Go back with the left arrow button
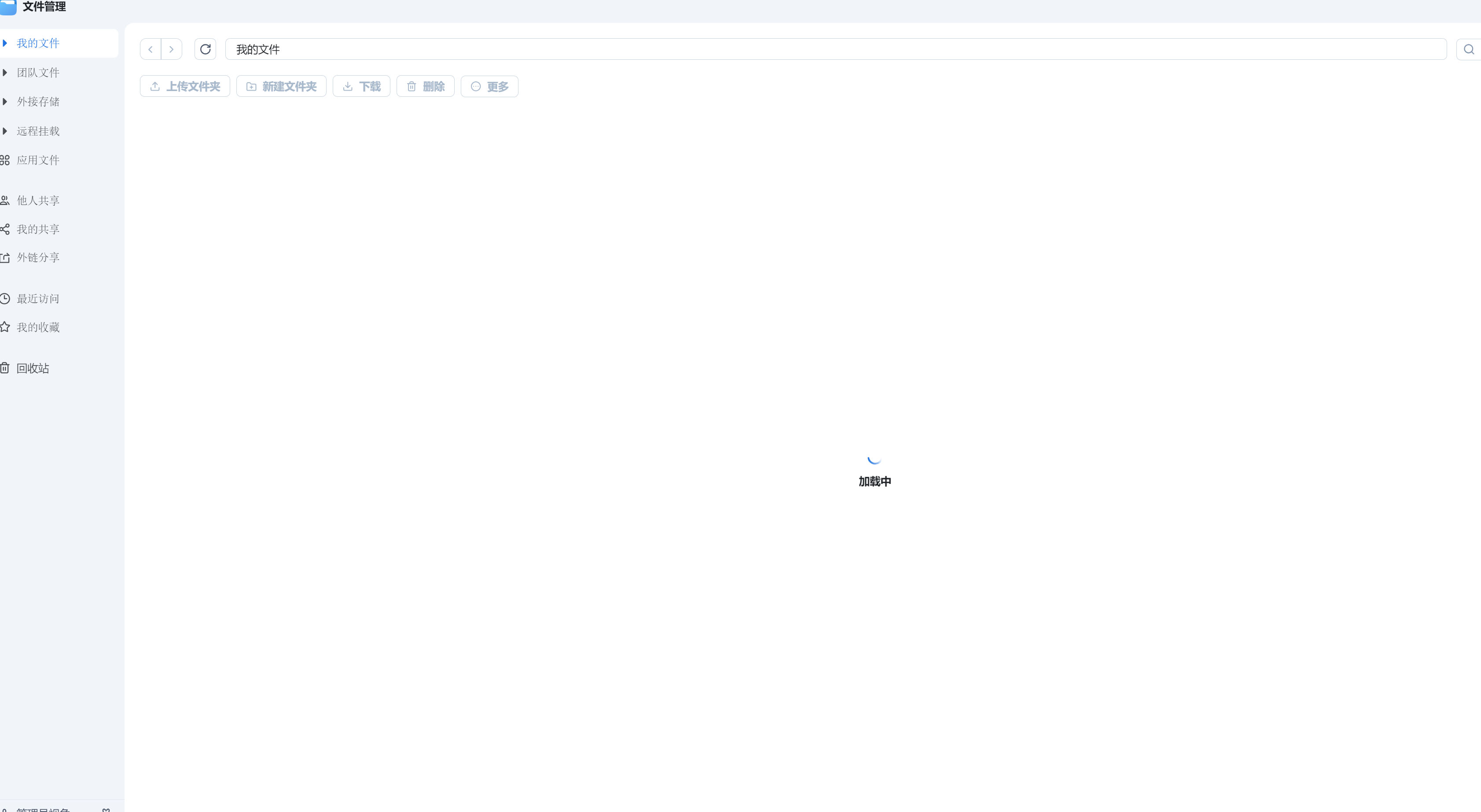1481x812 pixels. (x=151, y=49)
